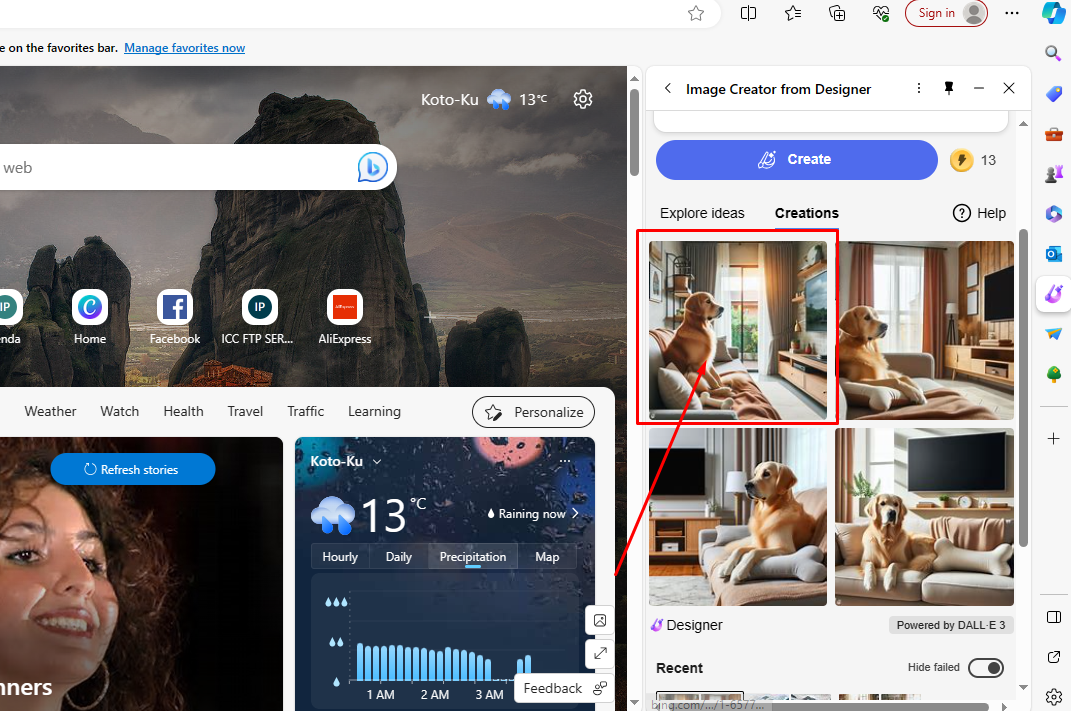Select Learning feed tab

pyautogui.click(x=374, y=411)
